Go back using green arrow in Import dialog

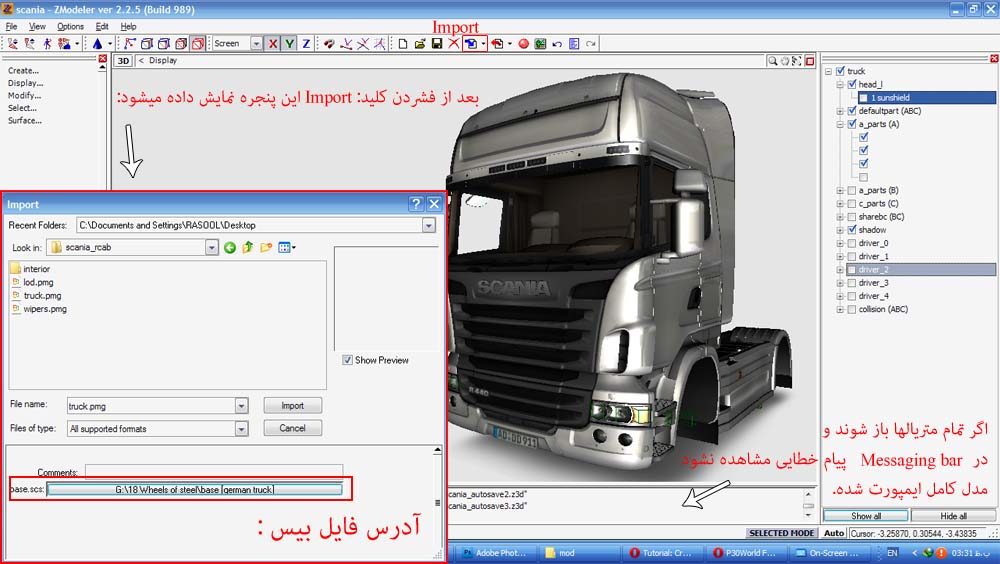pyautogui.click(x=230, y=248)
